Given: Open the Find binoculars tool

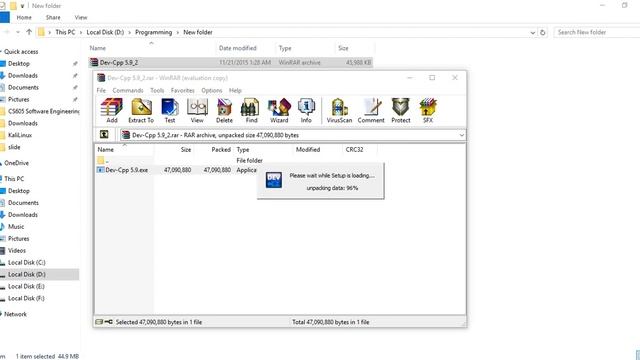Looking at the screenshot, I should (251, 111).
